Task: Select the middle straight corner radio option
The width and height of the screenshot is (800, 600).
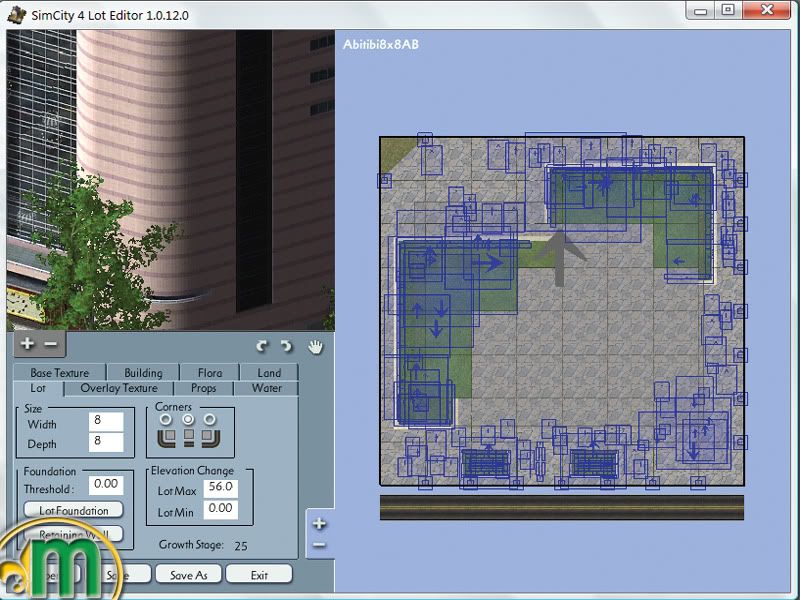Action: [188, 420]
